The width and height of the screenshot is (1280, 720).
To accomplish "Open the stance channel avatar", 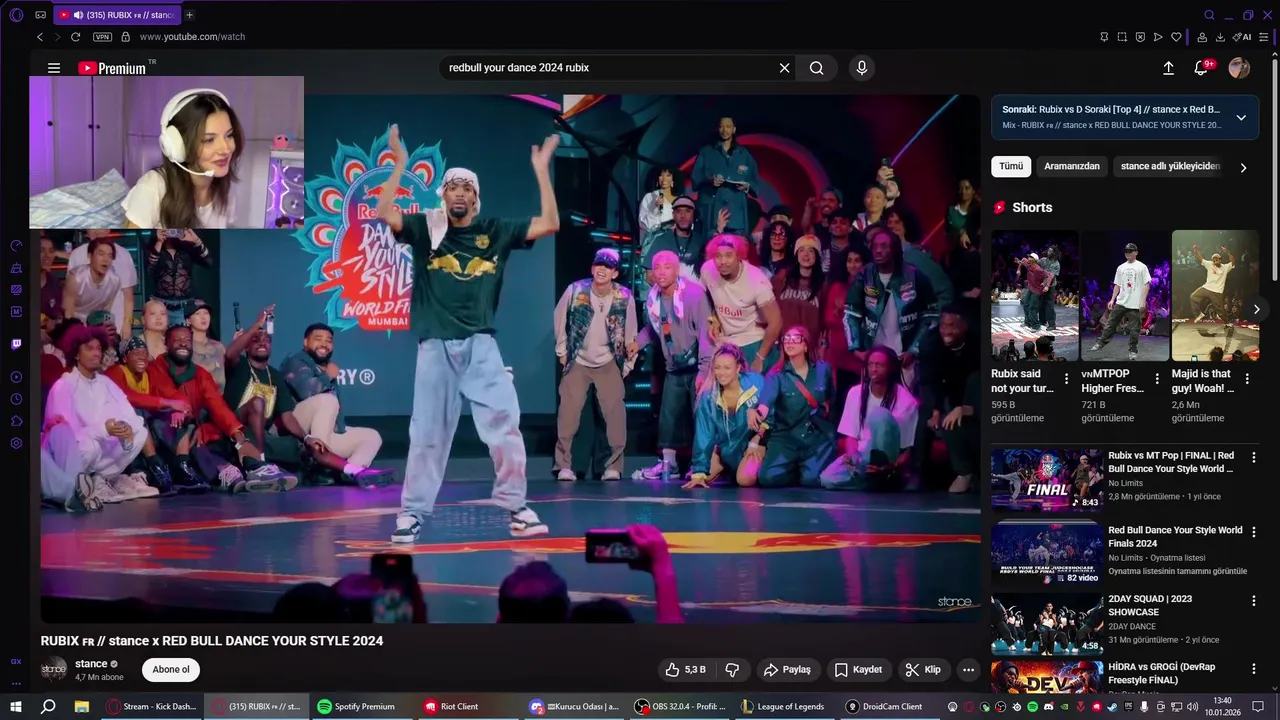I will pyautogui.click(x=54, y=669).
